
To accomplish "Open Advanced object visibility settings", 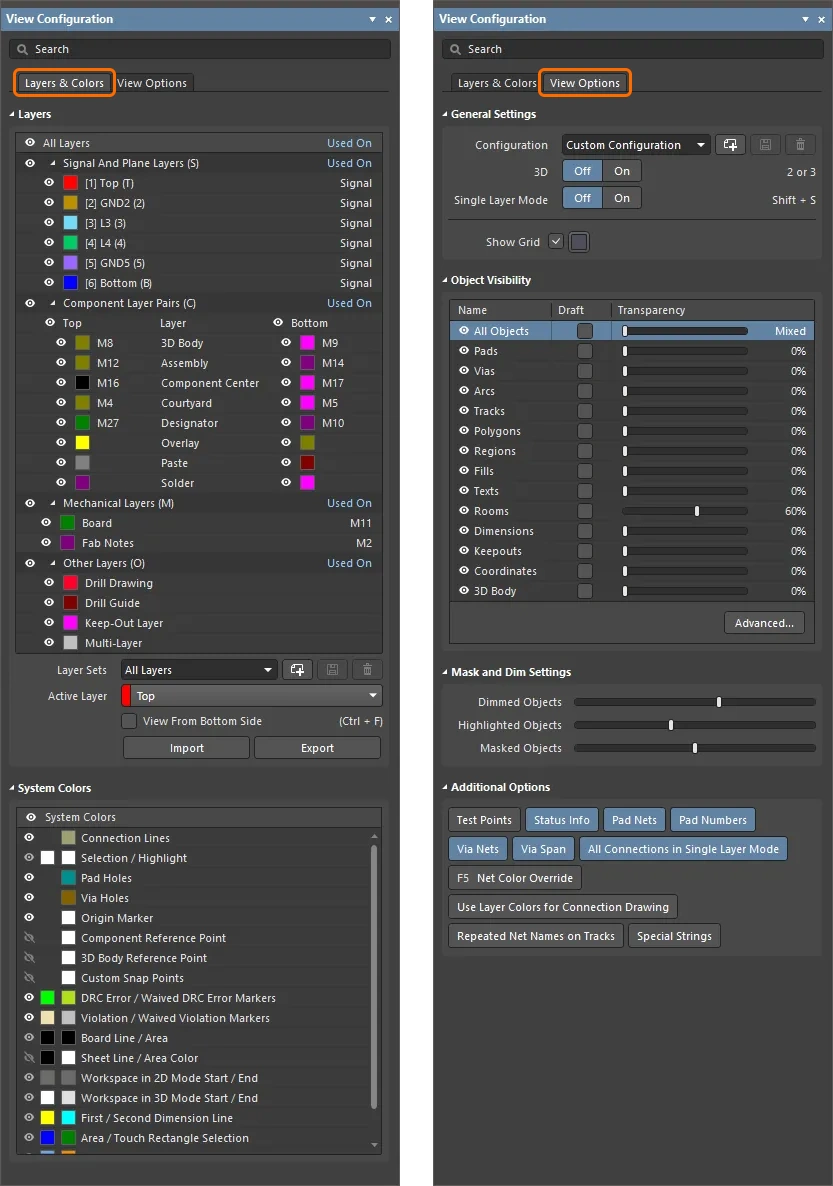I will click(764, 622).
